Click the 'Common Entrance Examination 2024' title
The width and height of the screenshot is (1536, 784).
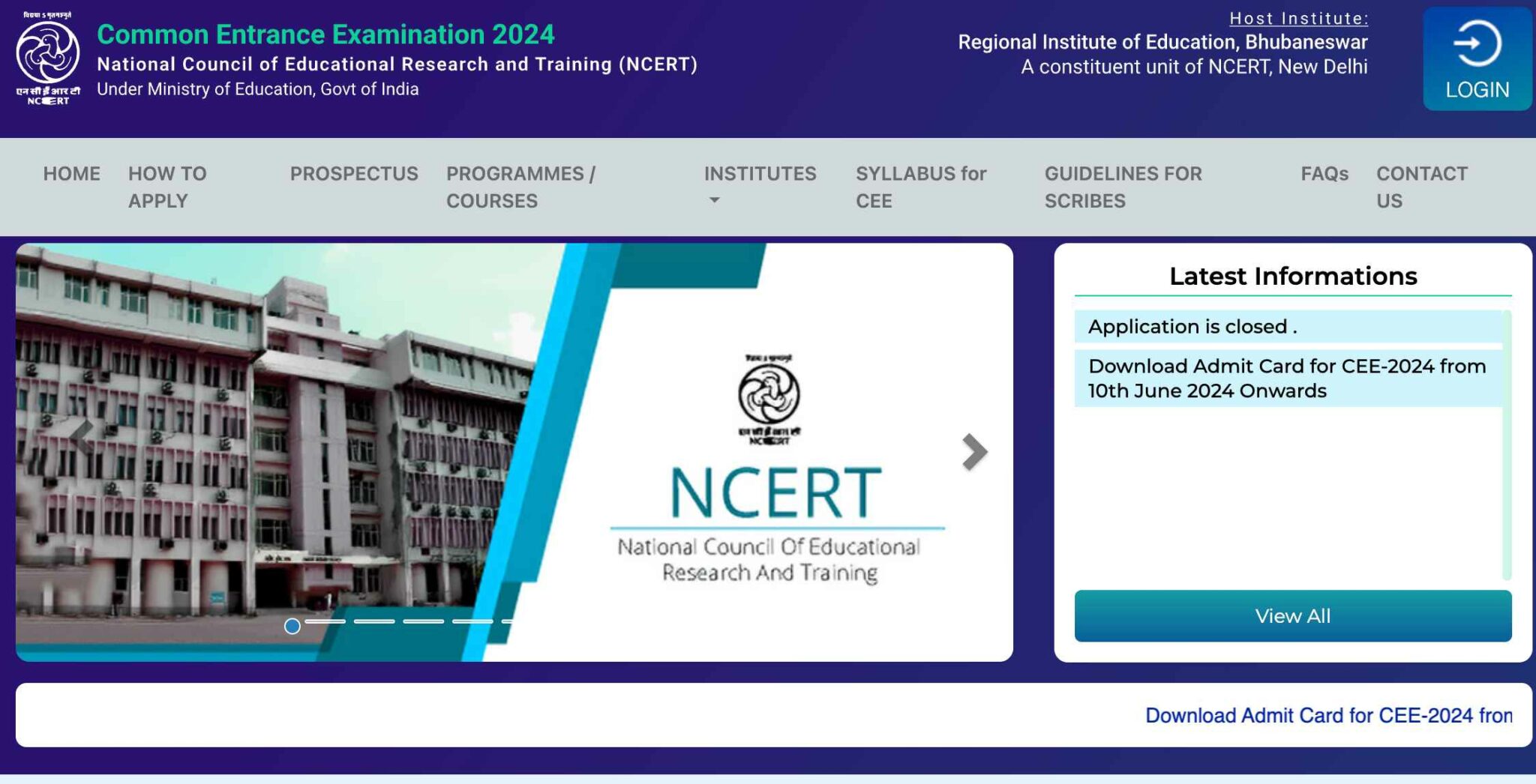(325, 34)
